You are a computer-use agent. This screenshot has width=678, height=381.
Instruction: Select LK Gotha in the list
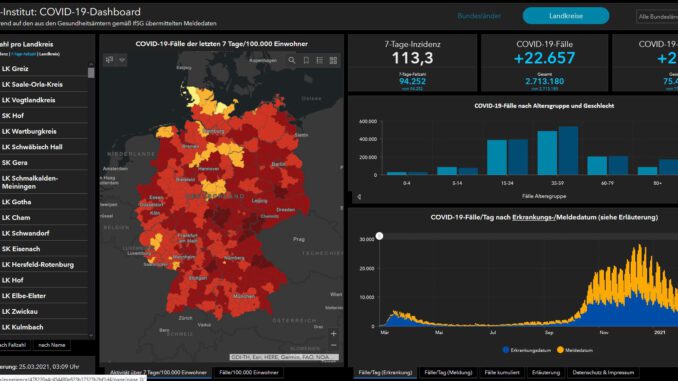tap(44, 202)
